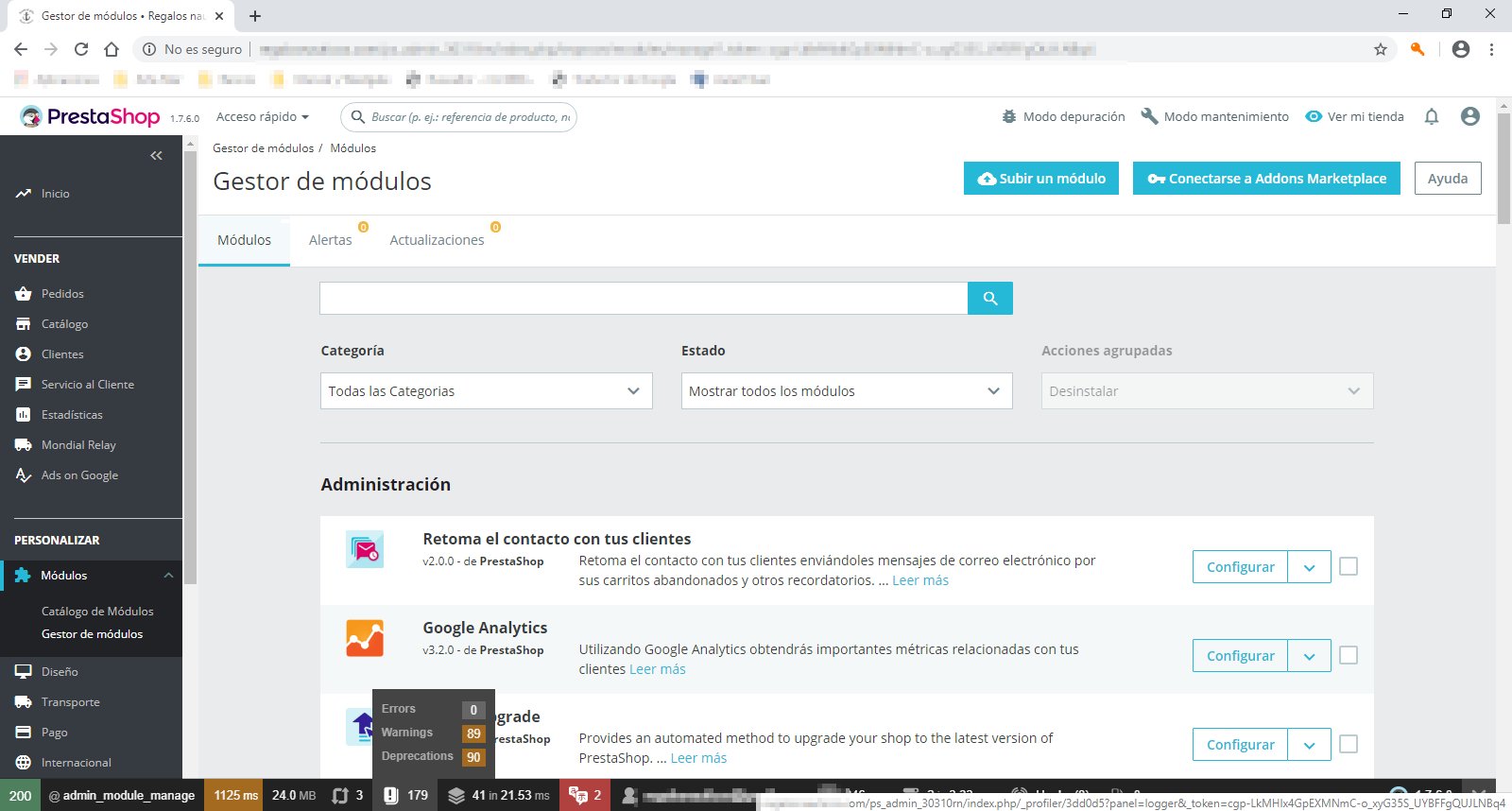Open the Google Analytics module icon
The image size is (1512, 811).
(365, 638)
